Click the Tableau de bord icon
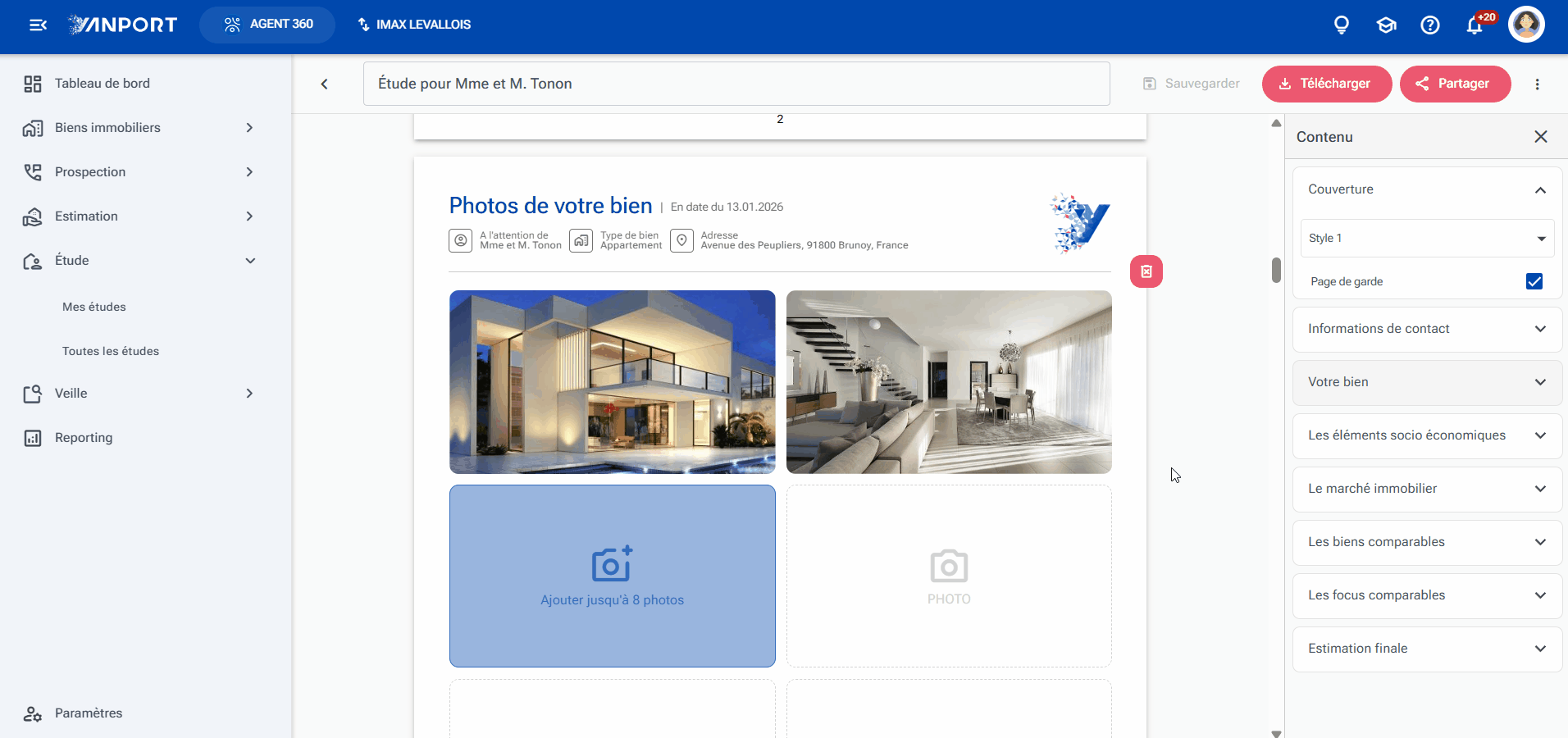The image size is (1568, 738). [33, 84]
